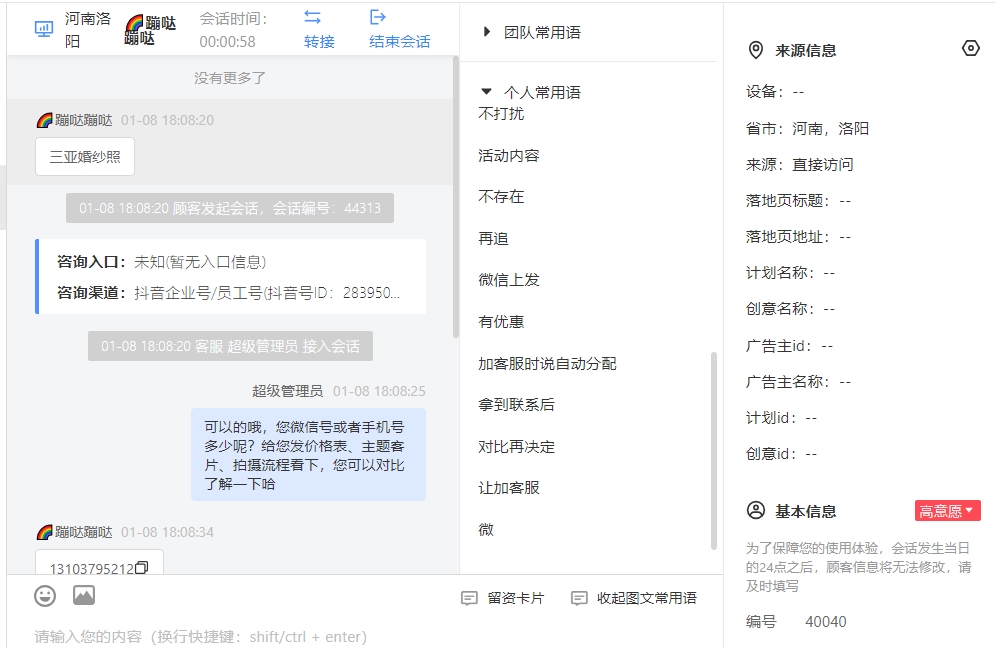Click 收起图文常用语 to collapse phrases
The image size is (995, 648).
[647, 598]
